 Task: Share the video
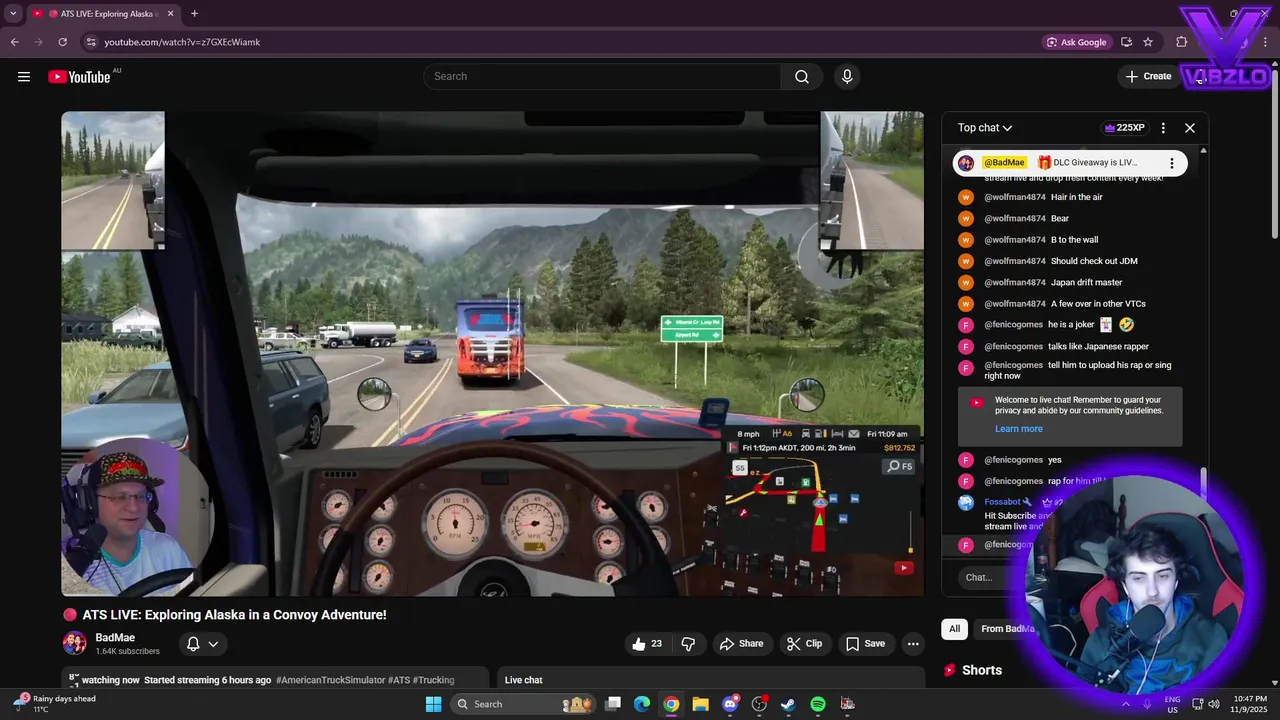(x=741, y=644)
